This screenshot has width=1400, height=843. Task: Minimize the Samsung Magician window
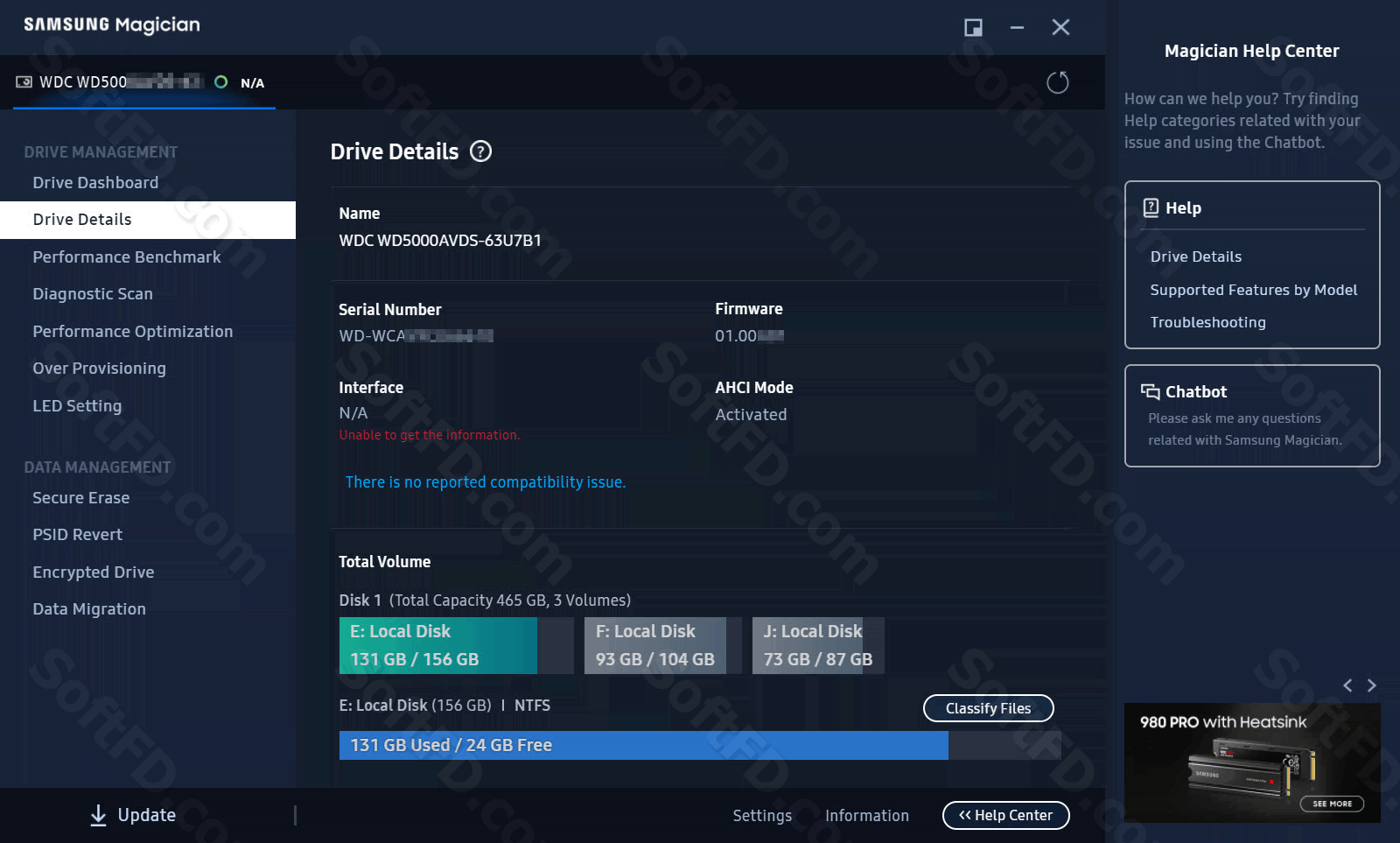pyautogui.click(x=1017, y=27)
